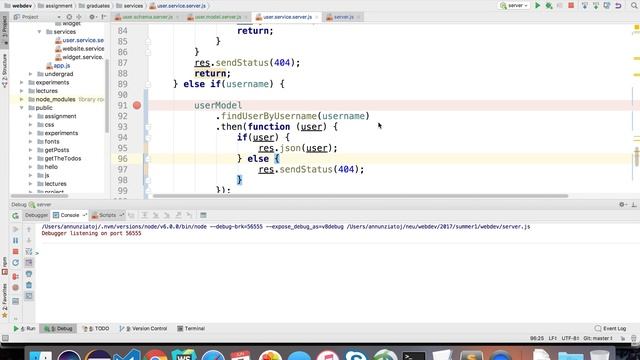Switch to user.schema.server.js editor tab
This screenshot has width=640, height=360.
point(148,17)
